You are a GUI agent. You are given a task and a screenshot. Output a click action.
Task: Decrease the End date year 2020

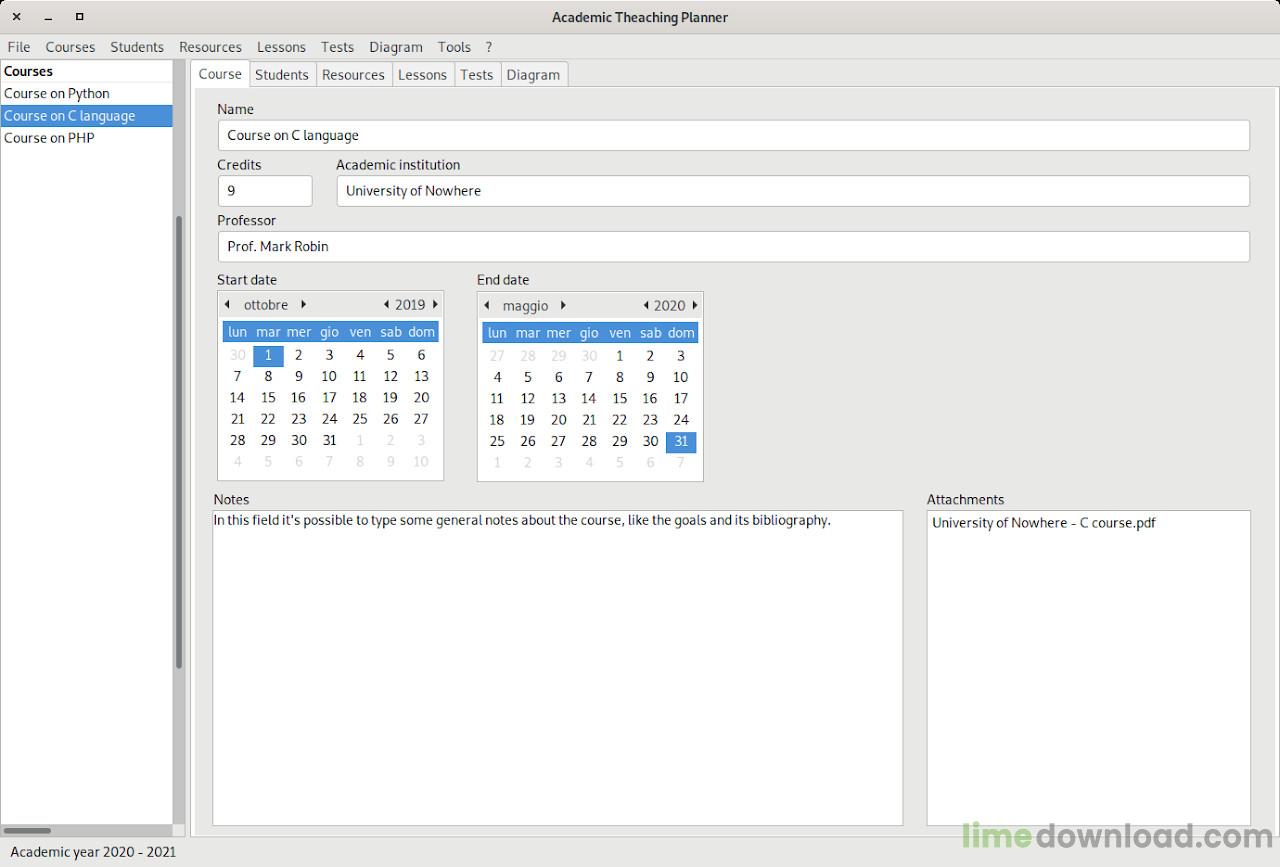[x=646, y=305]
